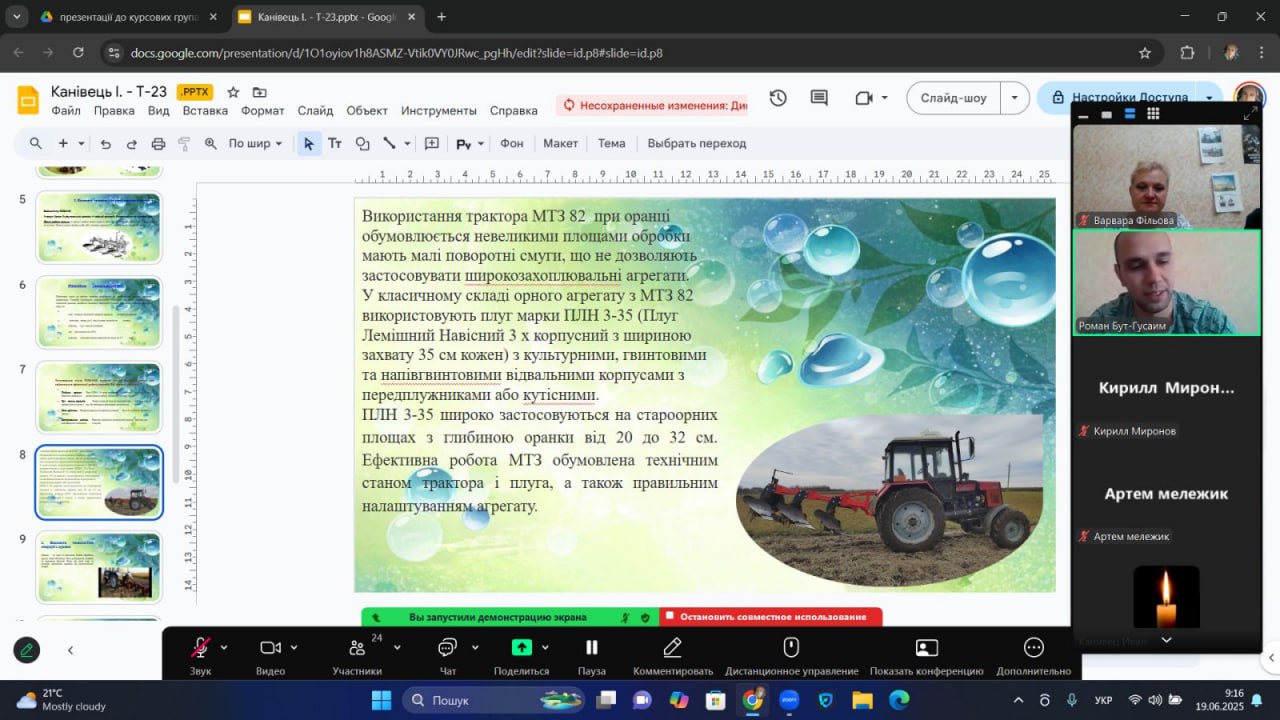Select the text box tool
The width and height of the screenshot is (1280, 720).
click(335, 143)
